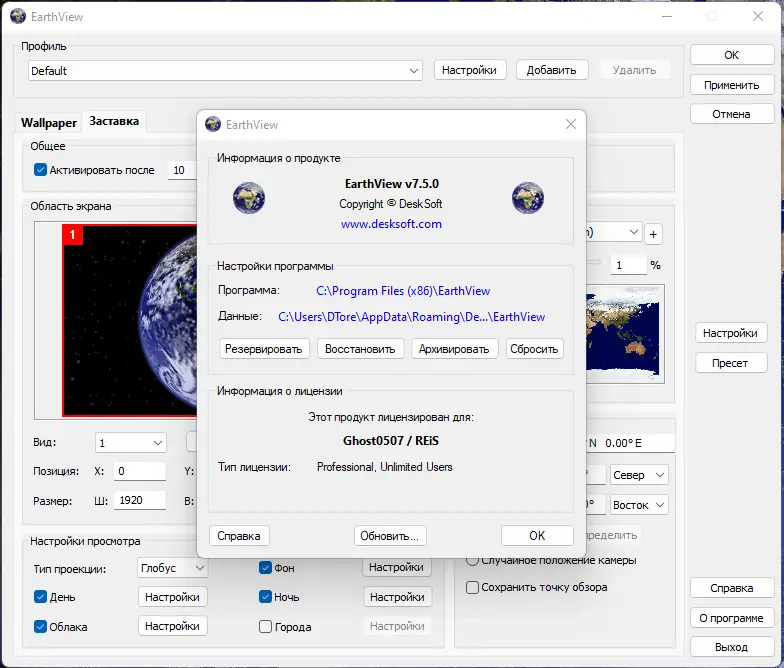Close the EarthView About dialog

(570, 125)
